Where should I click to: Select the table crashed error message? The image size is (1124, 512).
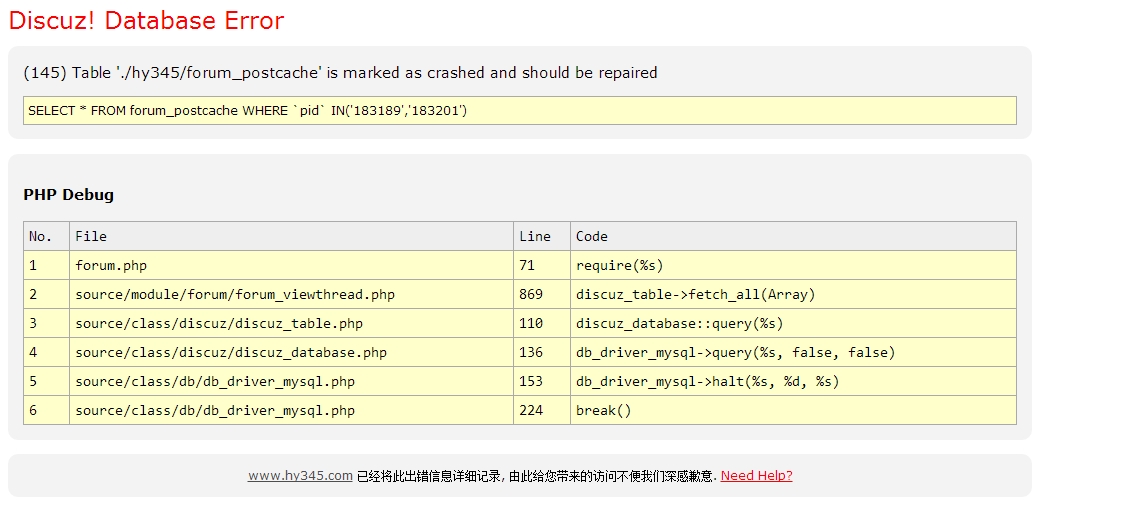coord(340,72)
